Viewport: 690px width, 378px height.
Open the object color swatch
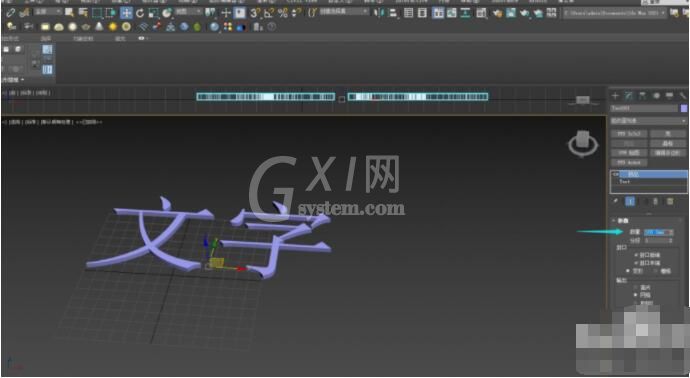684,108
